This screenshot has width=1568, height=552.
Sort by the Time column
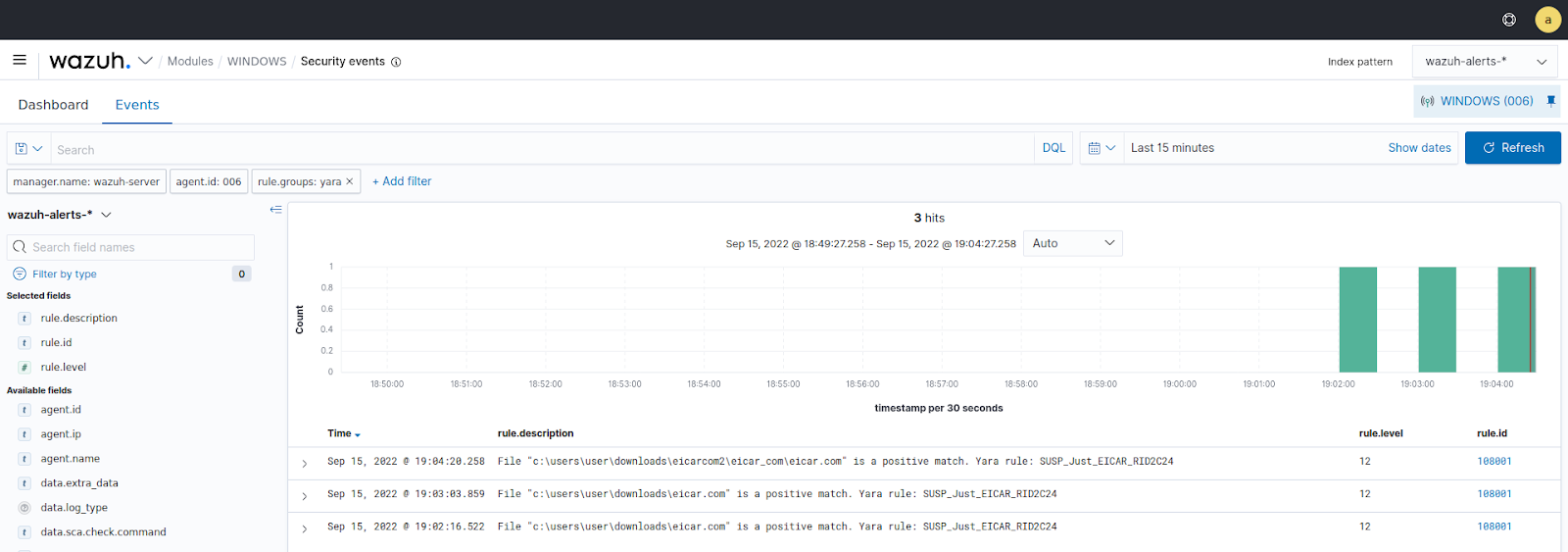(344, 433)
